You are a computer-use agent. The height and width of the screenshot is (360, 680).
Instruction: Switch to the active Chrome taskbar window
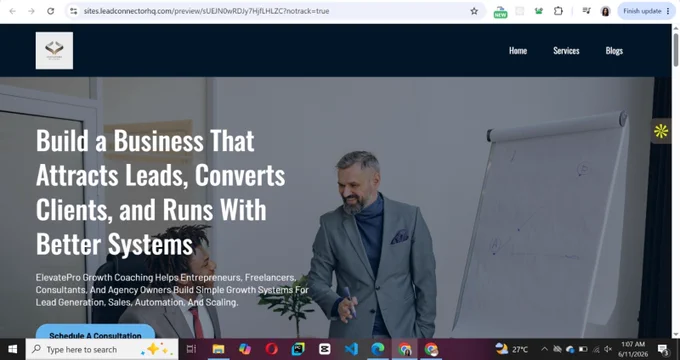tap(405, 349)
